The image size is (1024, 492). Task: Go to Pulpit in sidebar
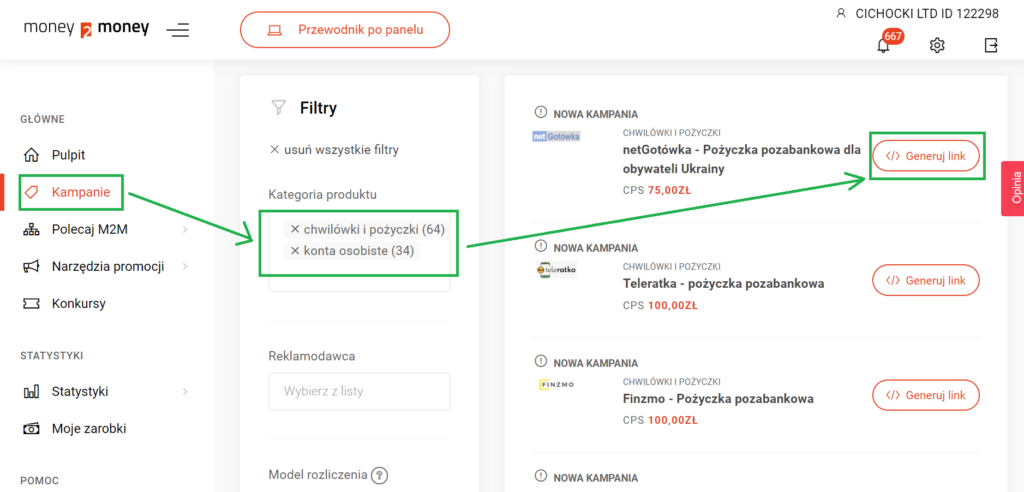69,155
